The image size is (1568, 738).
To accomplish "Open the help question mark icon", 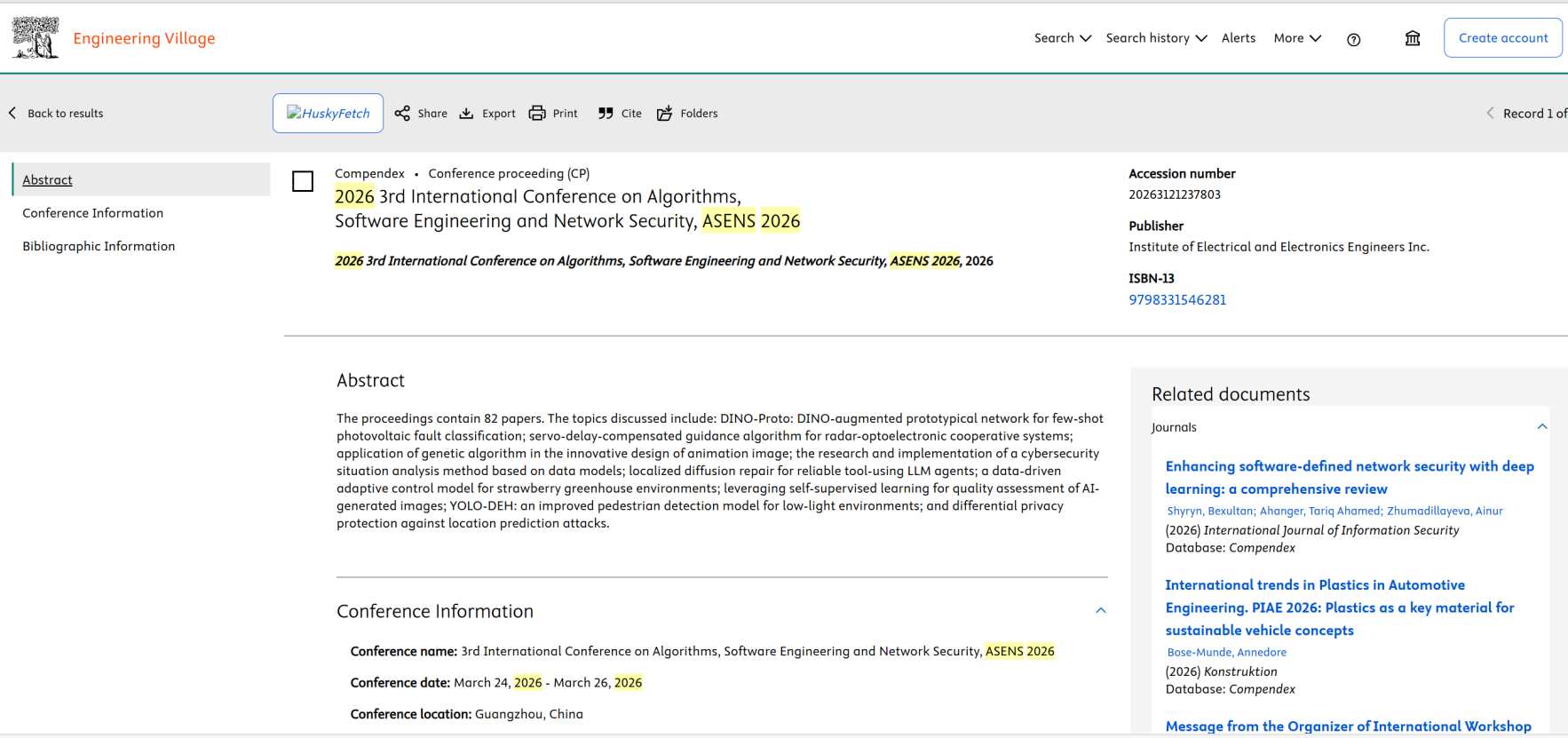I will coord(1353,39).
